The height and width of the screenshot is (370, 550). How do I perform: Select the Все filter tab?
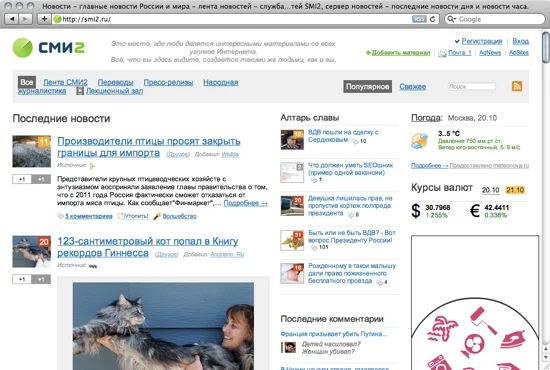click(x=27, y=82)
